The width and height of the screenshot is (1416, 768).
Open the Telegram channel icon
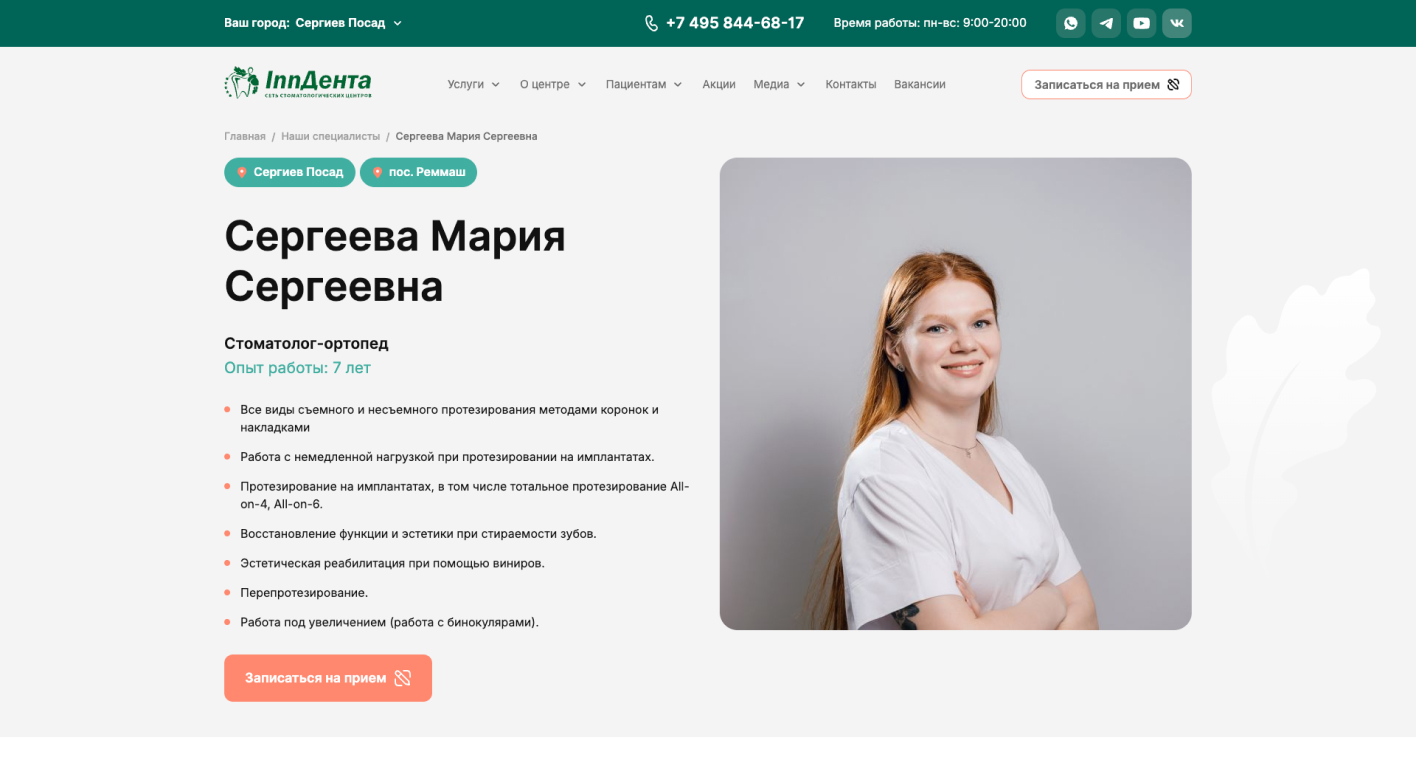(1106, 23)
